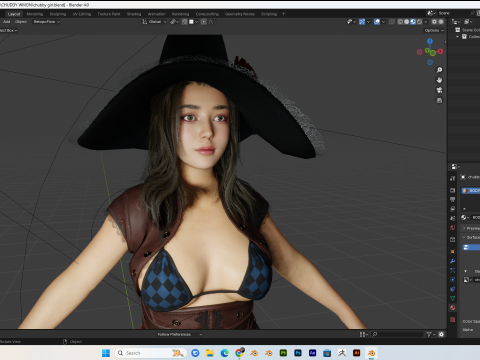Click the pan view hand icon
This screenshot has width=480, height=360.
click(439, 80)
